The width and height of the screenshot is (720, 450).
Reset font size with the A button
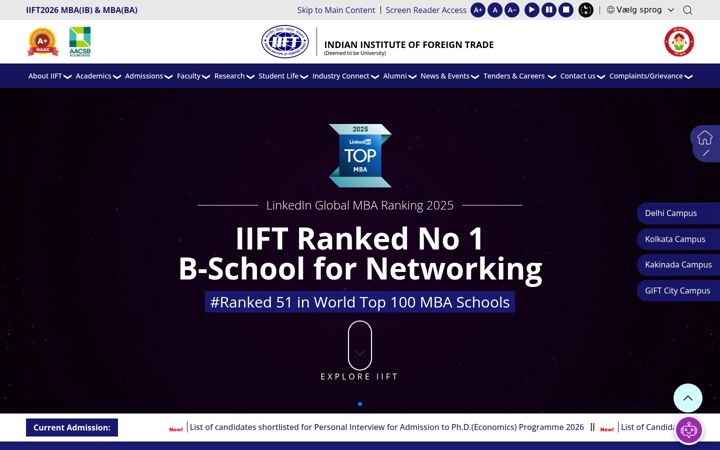[x=495, y=10]
